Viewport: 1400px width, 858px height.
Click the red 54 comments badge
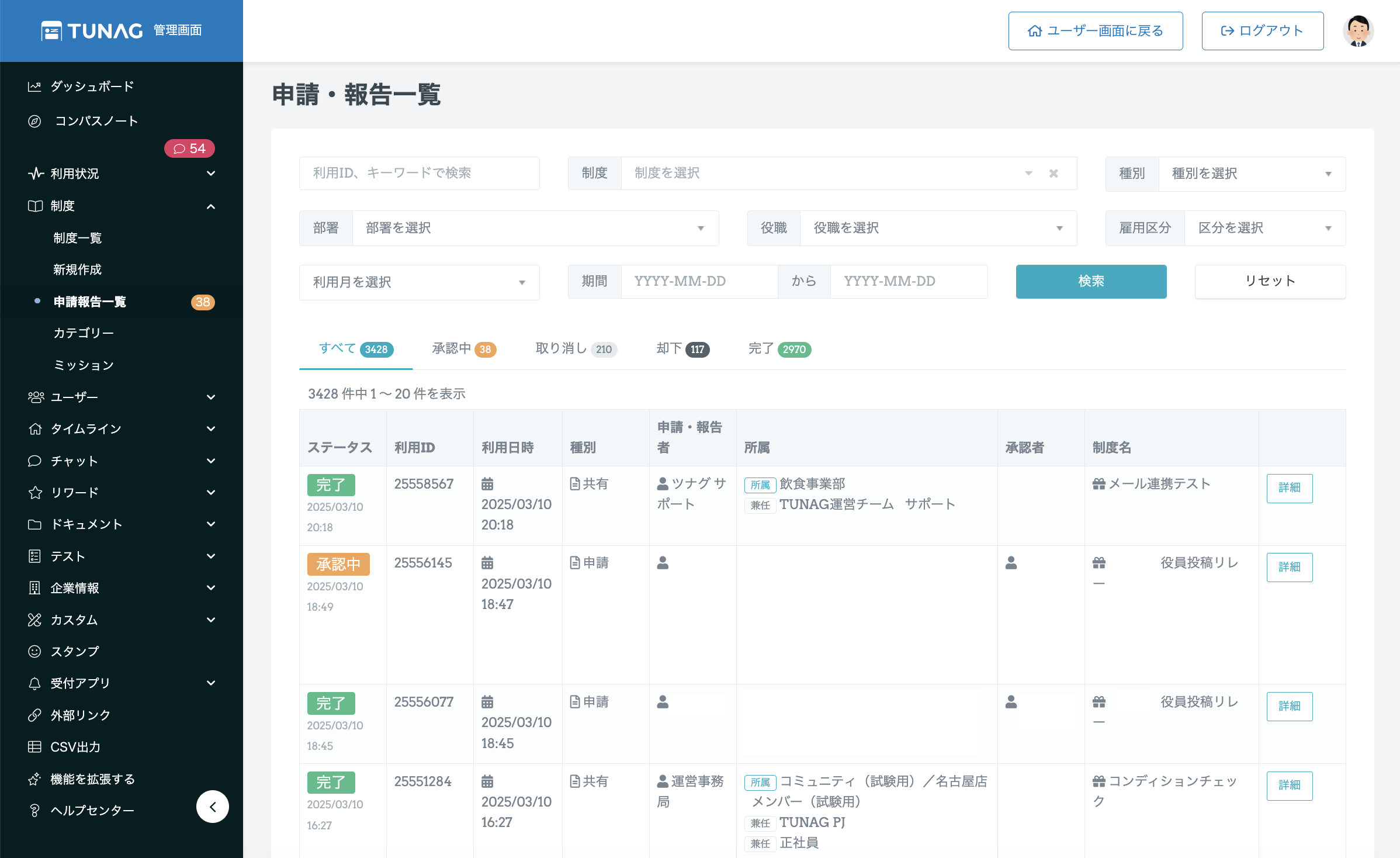tap(189, 148)
